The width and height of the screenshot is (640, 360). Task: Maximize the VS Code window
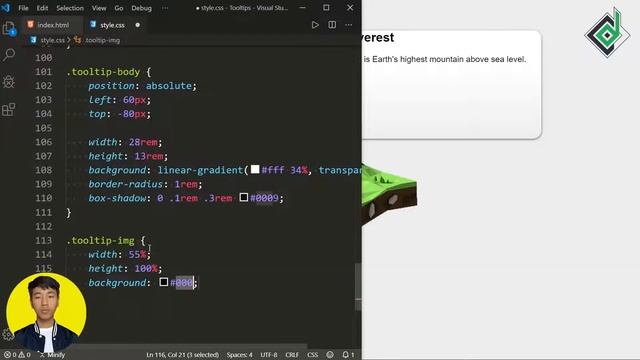(326, 7)
